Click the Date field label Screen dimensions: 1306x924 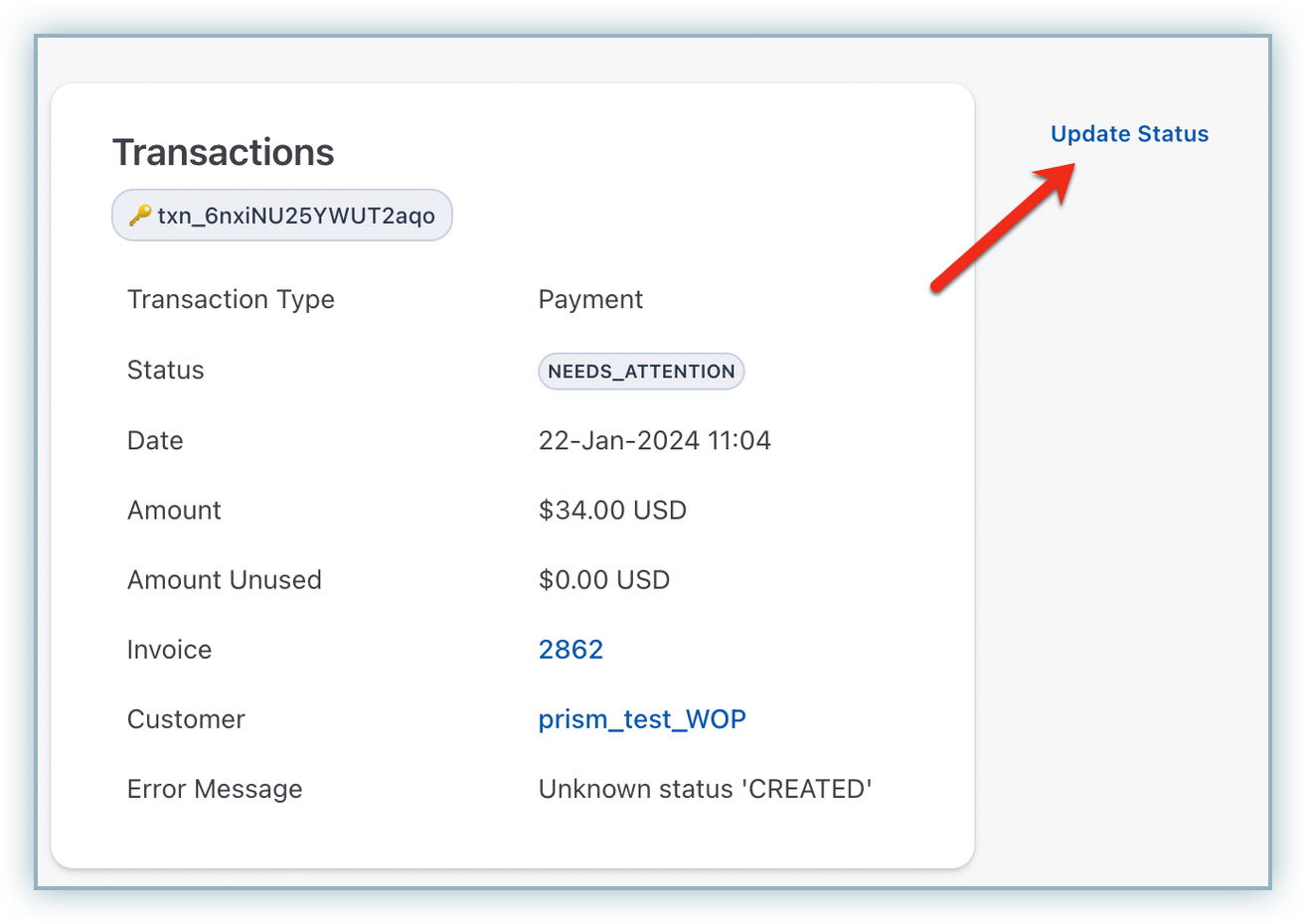click(155, 441)
